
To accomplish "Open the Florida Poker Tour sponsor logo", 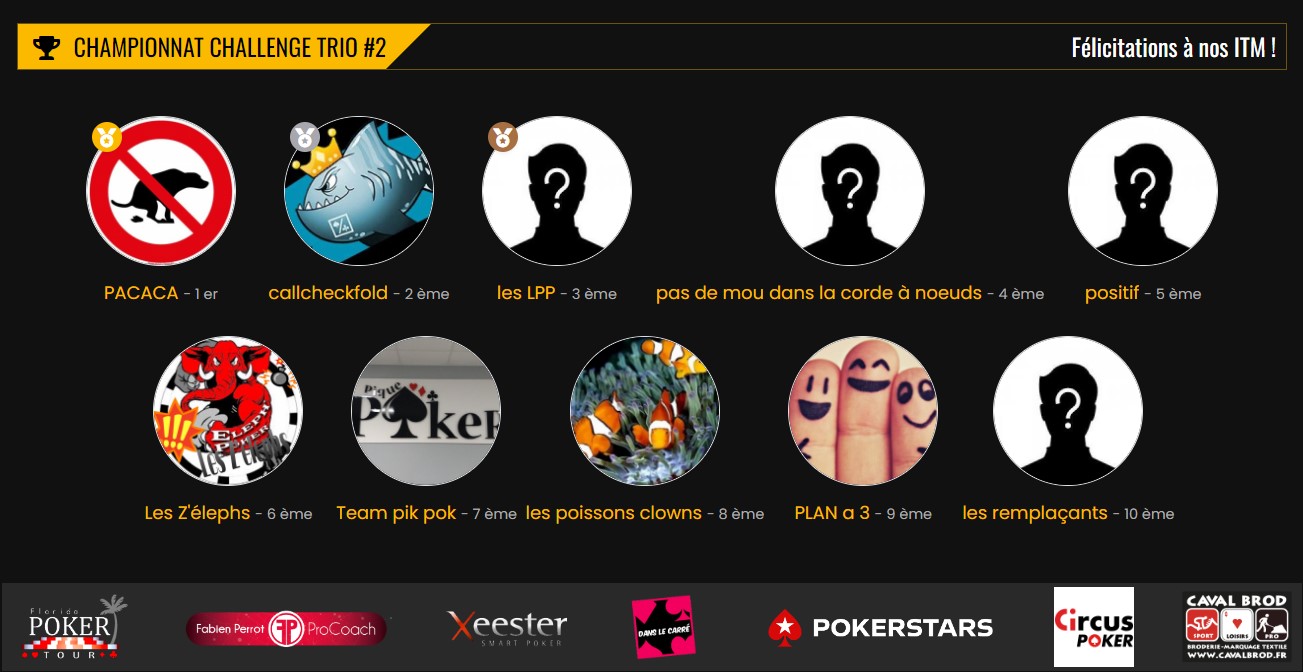I will pyautogui.click(x=75, y=628).
